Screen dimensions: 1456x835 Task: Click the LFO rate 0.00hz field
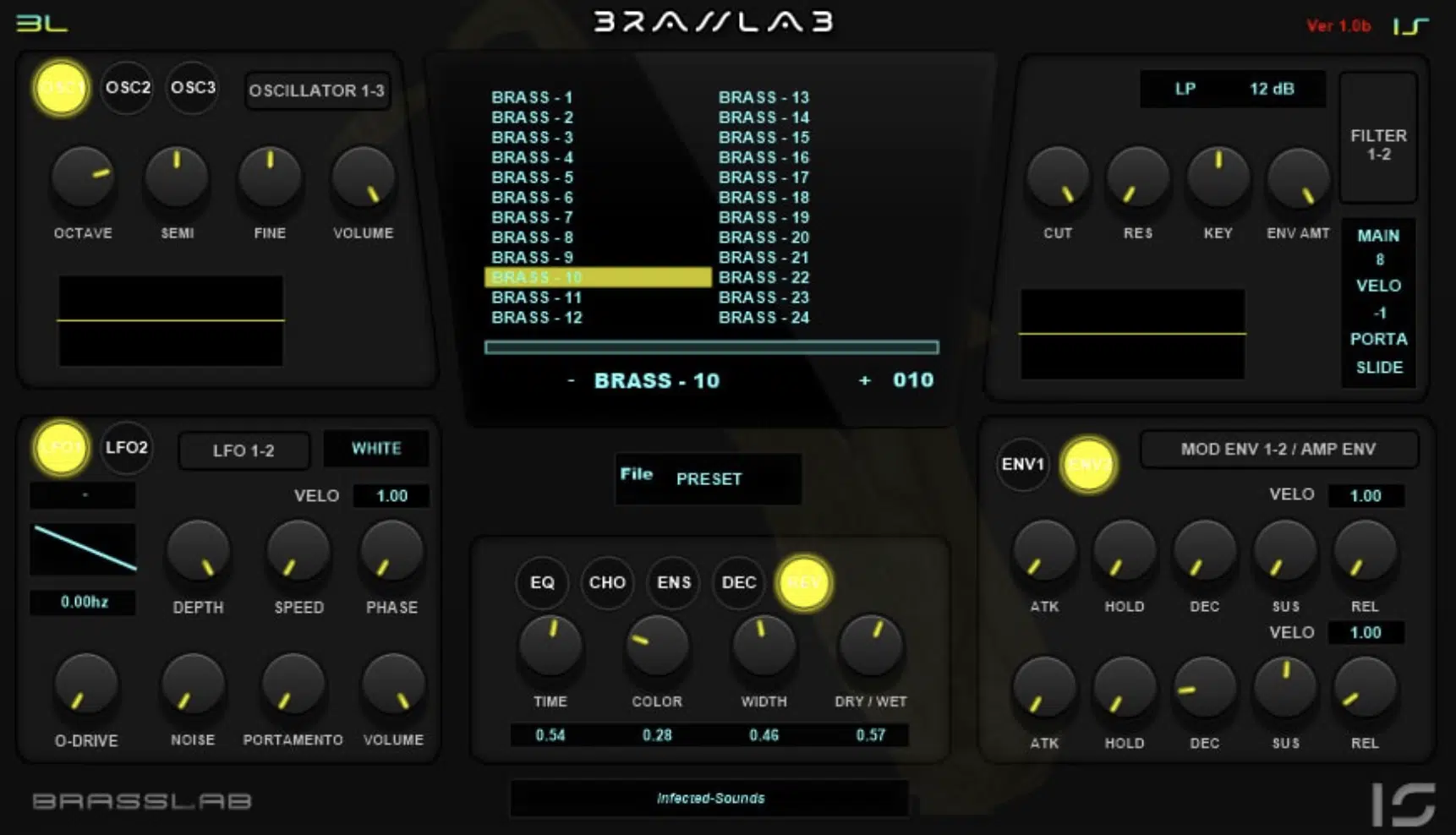tap(84, 602)
